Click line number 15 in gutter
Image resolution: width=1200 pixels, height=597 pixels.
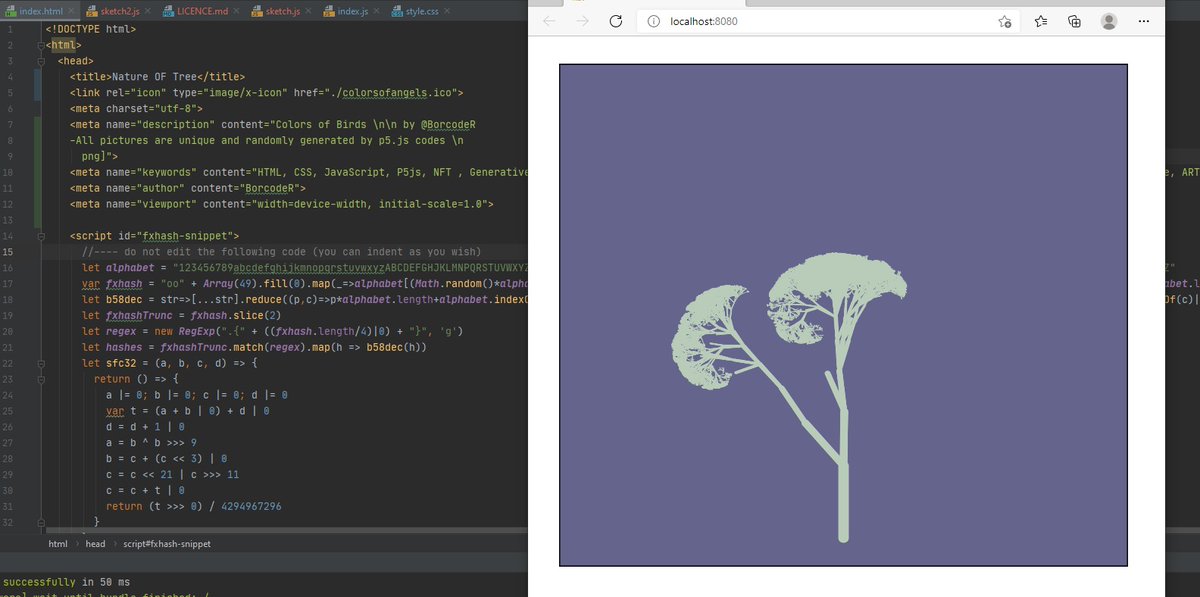(x=9, y=251)
